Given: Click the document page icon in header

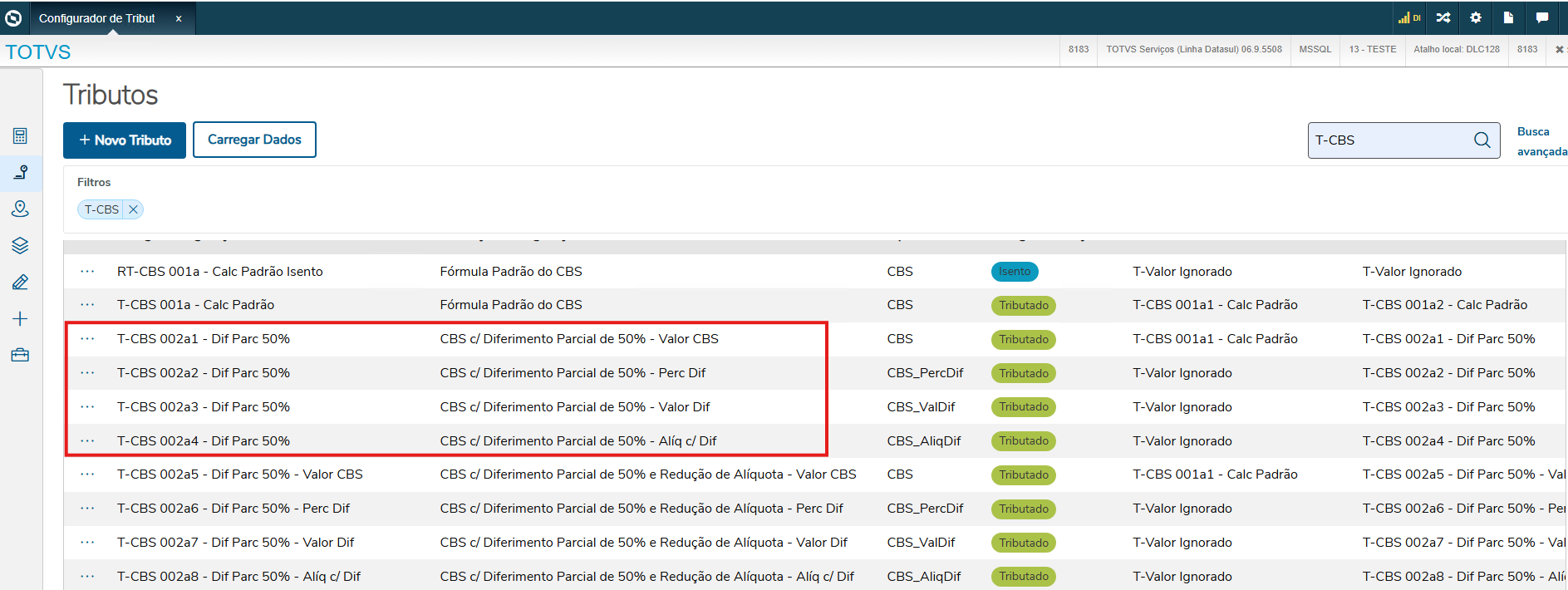Looking at the screenshot, I should 1508,17.
